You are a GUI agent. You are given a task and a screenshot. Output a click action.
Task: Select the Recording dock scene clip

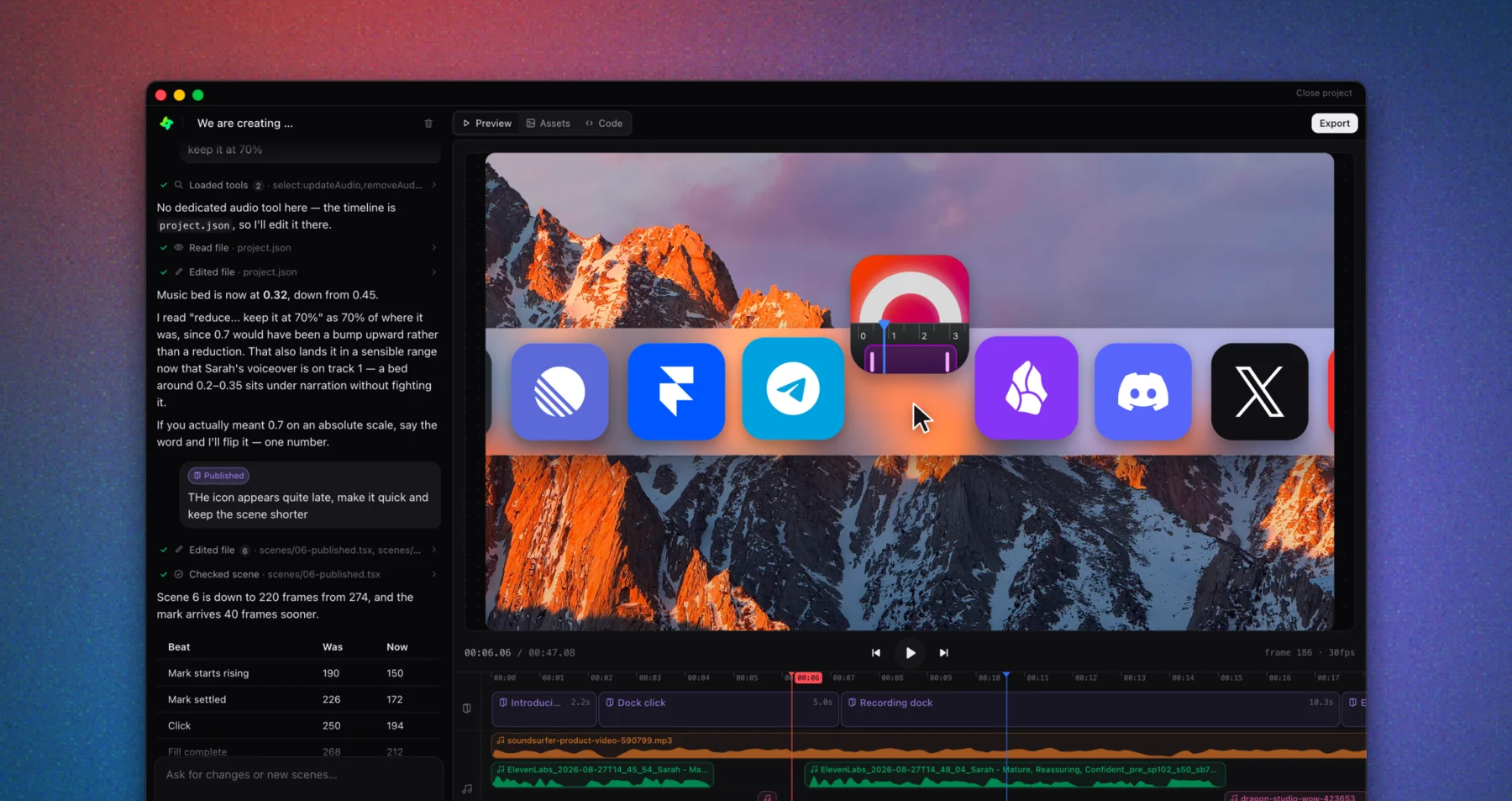pyautogui.click(x=1089, y=709)
